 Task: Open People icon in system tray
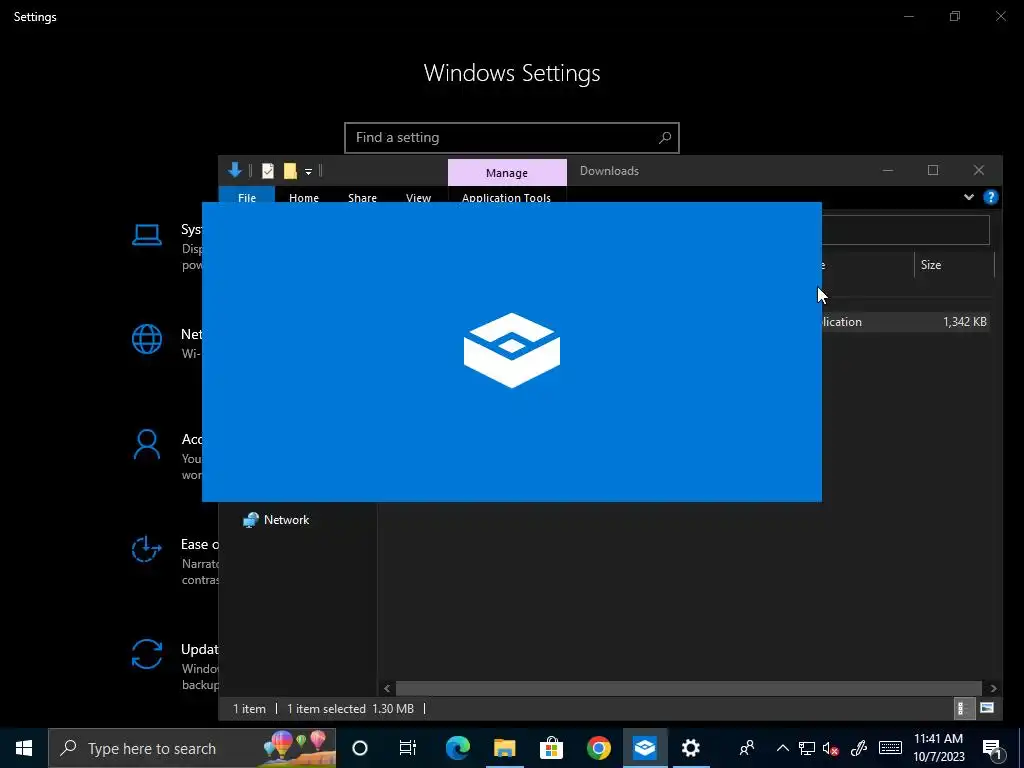pos(746,748)
